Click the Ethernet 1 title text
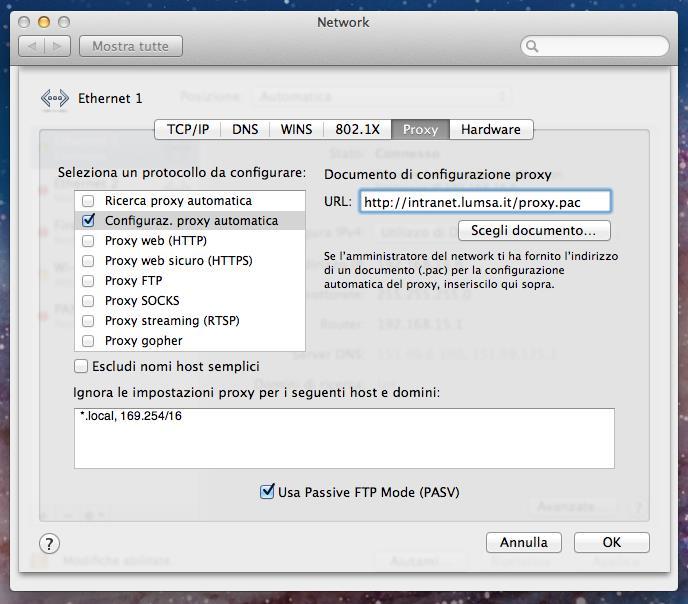Image resolution: width=688 pixels, height=604 pixels. 110,98
